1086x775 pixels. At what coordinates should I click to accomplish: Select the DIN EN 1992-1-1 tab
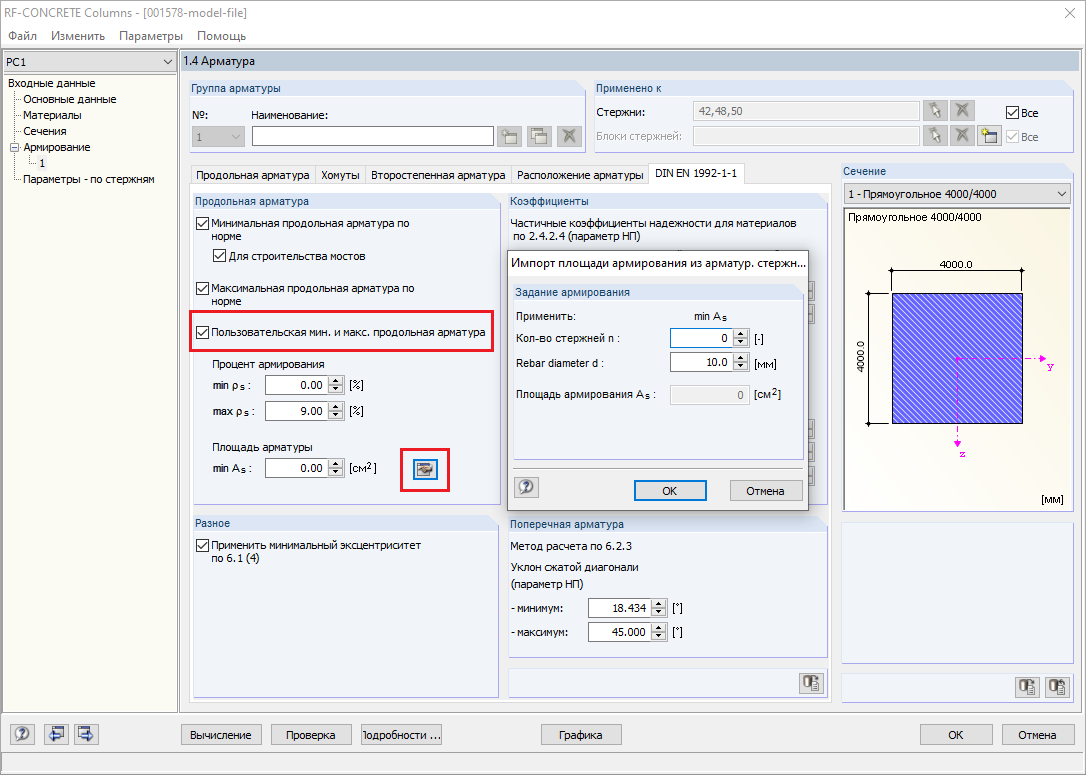point(696,173)
